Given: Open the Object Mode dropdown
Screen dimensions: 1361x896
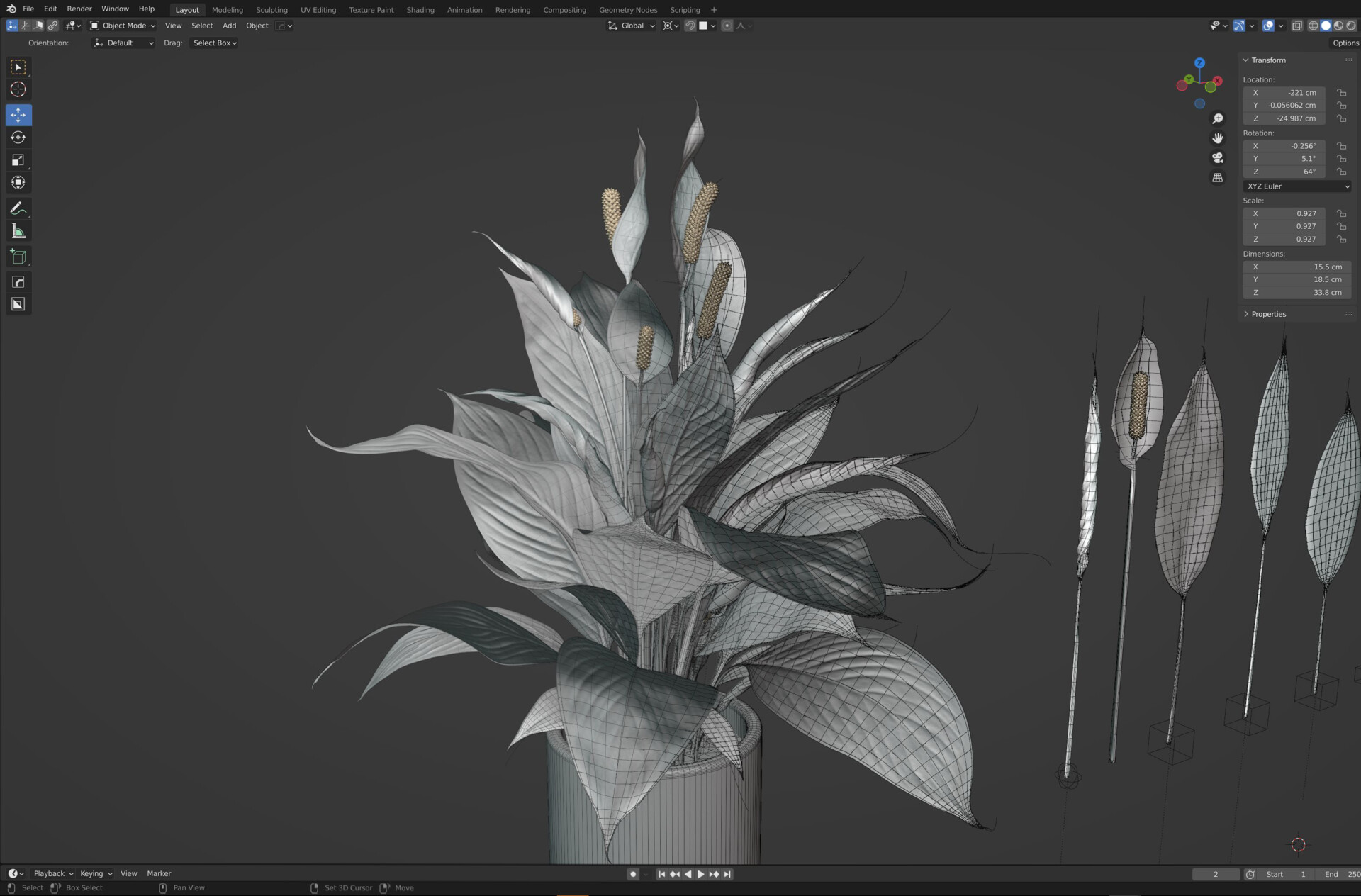Looking at the screenshot, I should 122,26.
